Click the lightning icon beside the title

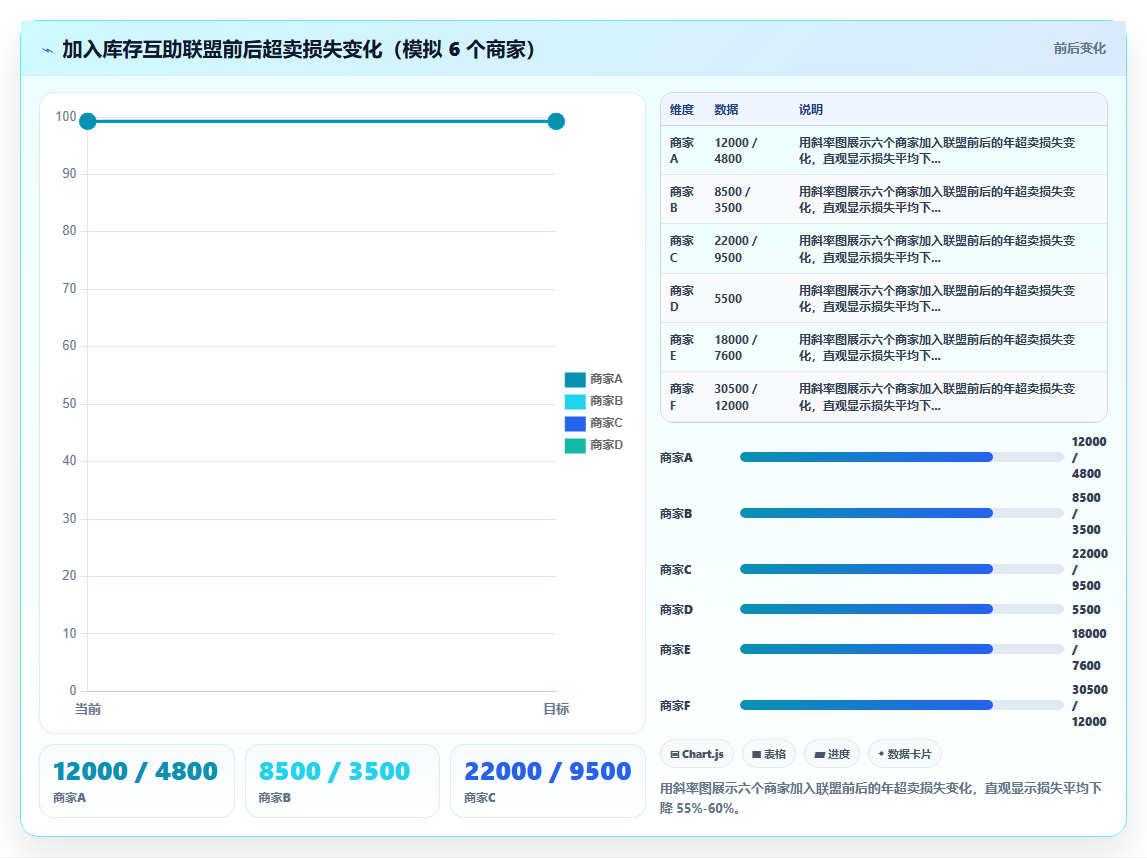click(x=48, y=50)
